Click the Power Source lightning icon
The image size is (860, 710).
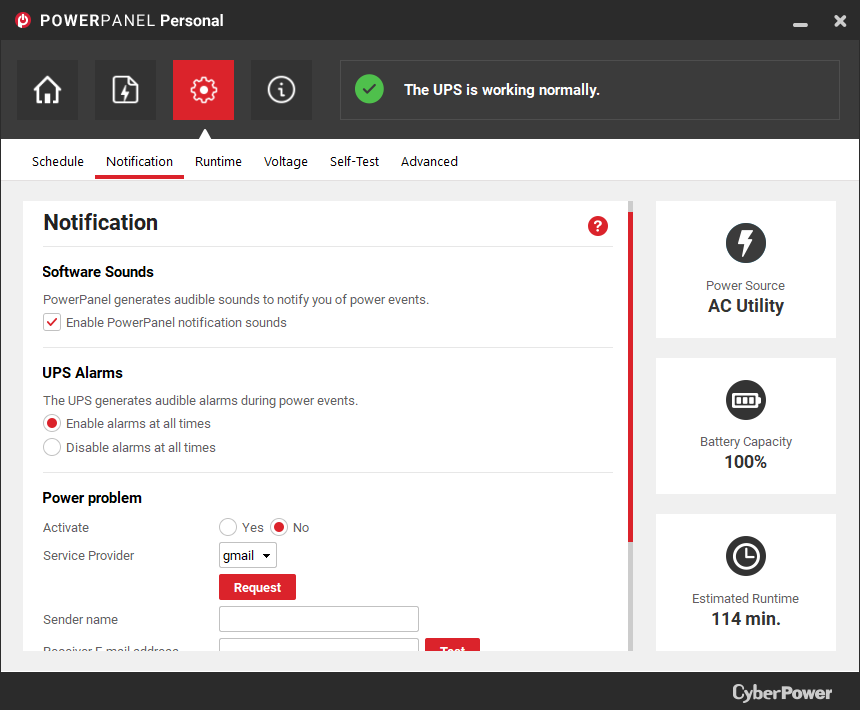pos(745,243)
